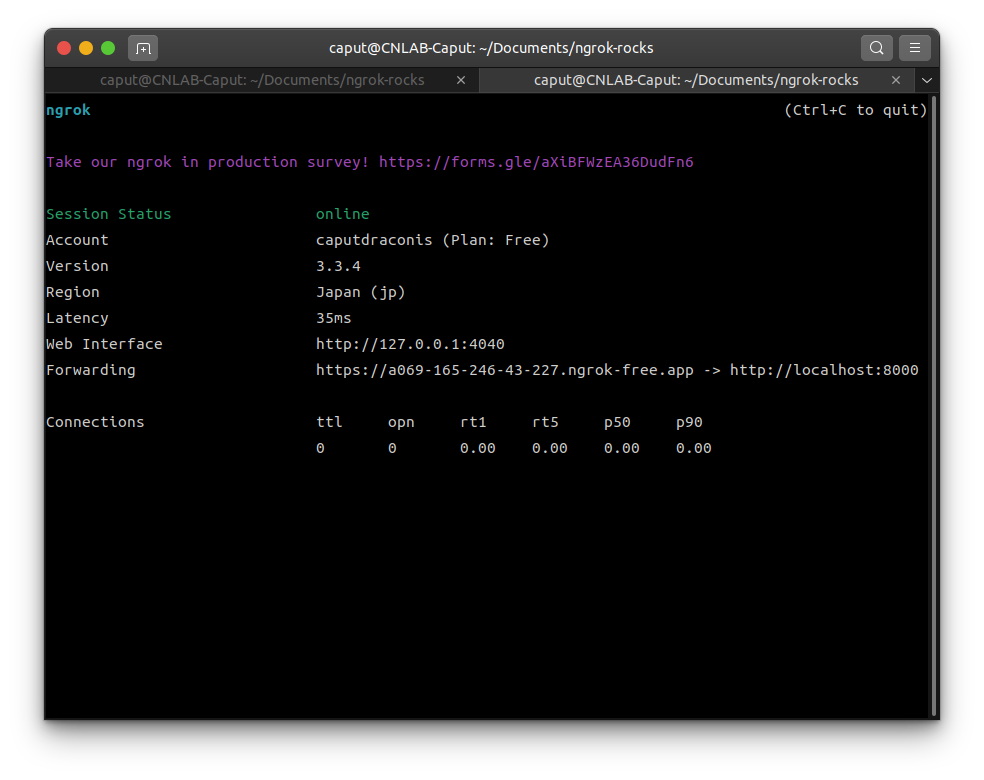Close the first ngrok-rocks tab

tap(461, 80)
